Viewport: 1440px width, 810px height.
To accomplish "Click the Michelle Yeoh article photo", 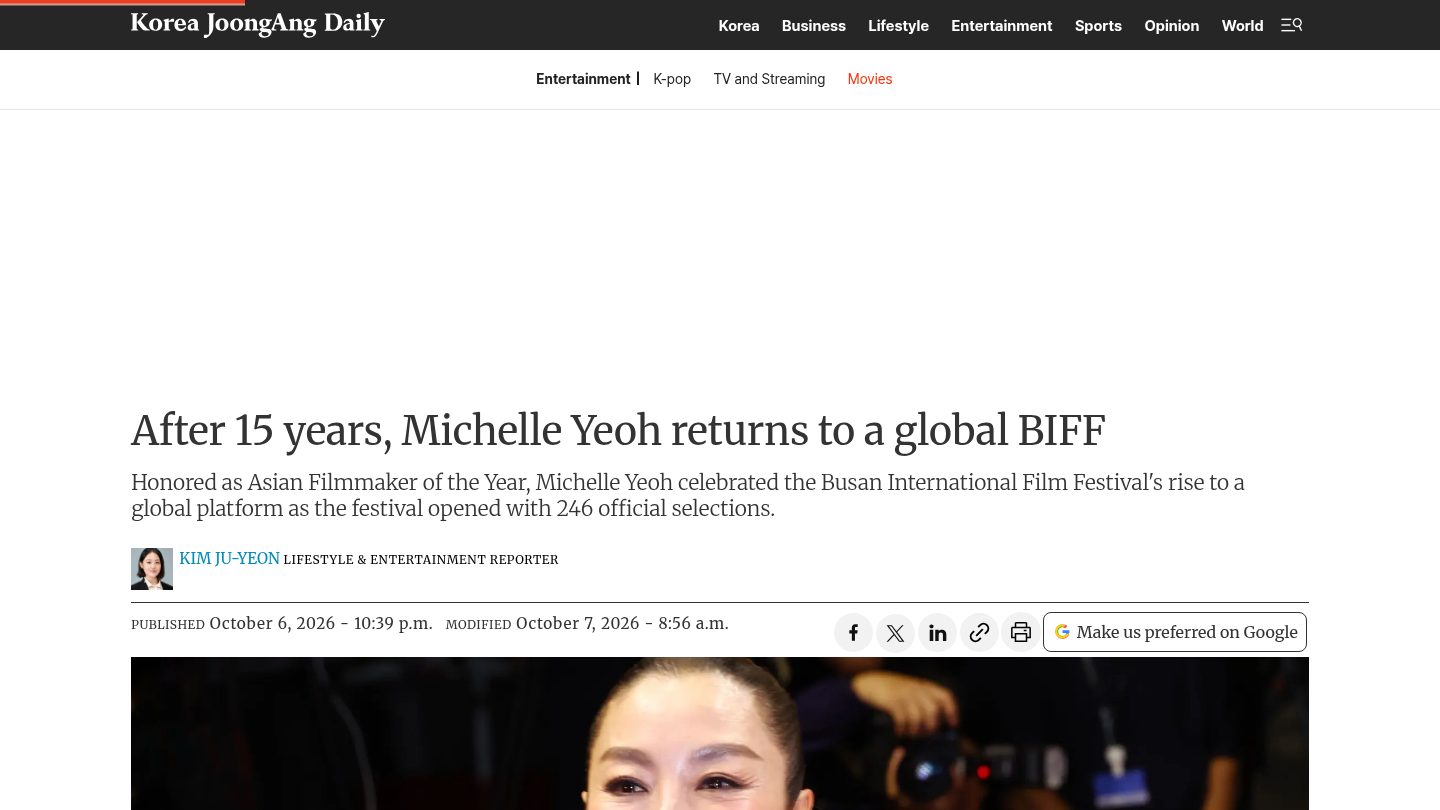I will coord(720,733).
